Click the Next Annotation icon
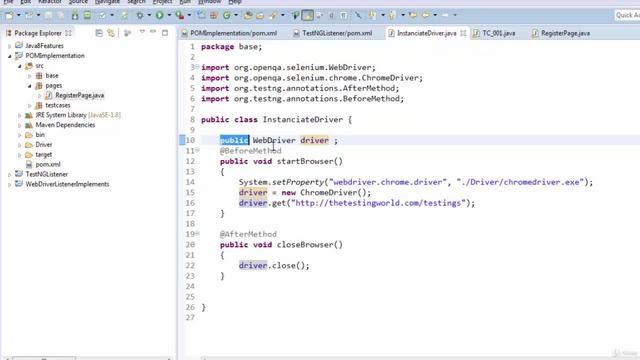The width and height of the screenshot is (640, 360). click(x=372, y=16)
